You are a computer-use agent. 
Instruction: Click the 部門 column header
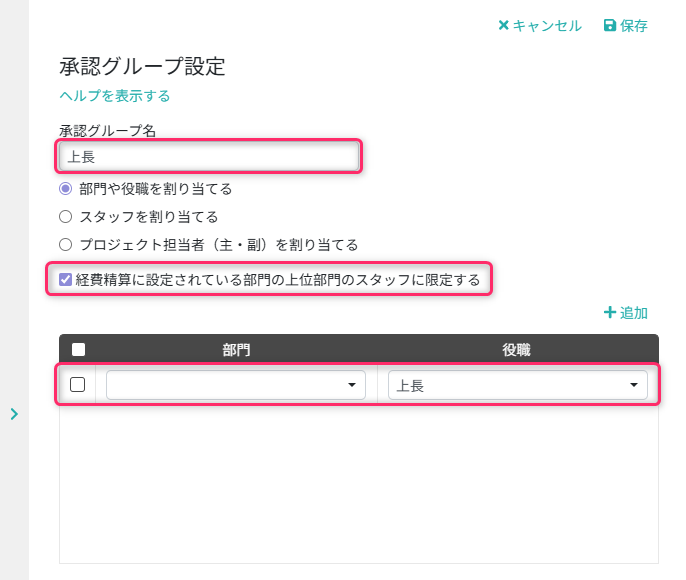236,350
